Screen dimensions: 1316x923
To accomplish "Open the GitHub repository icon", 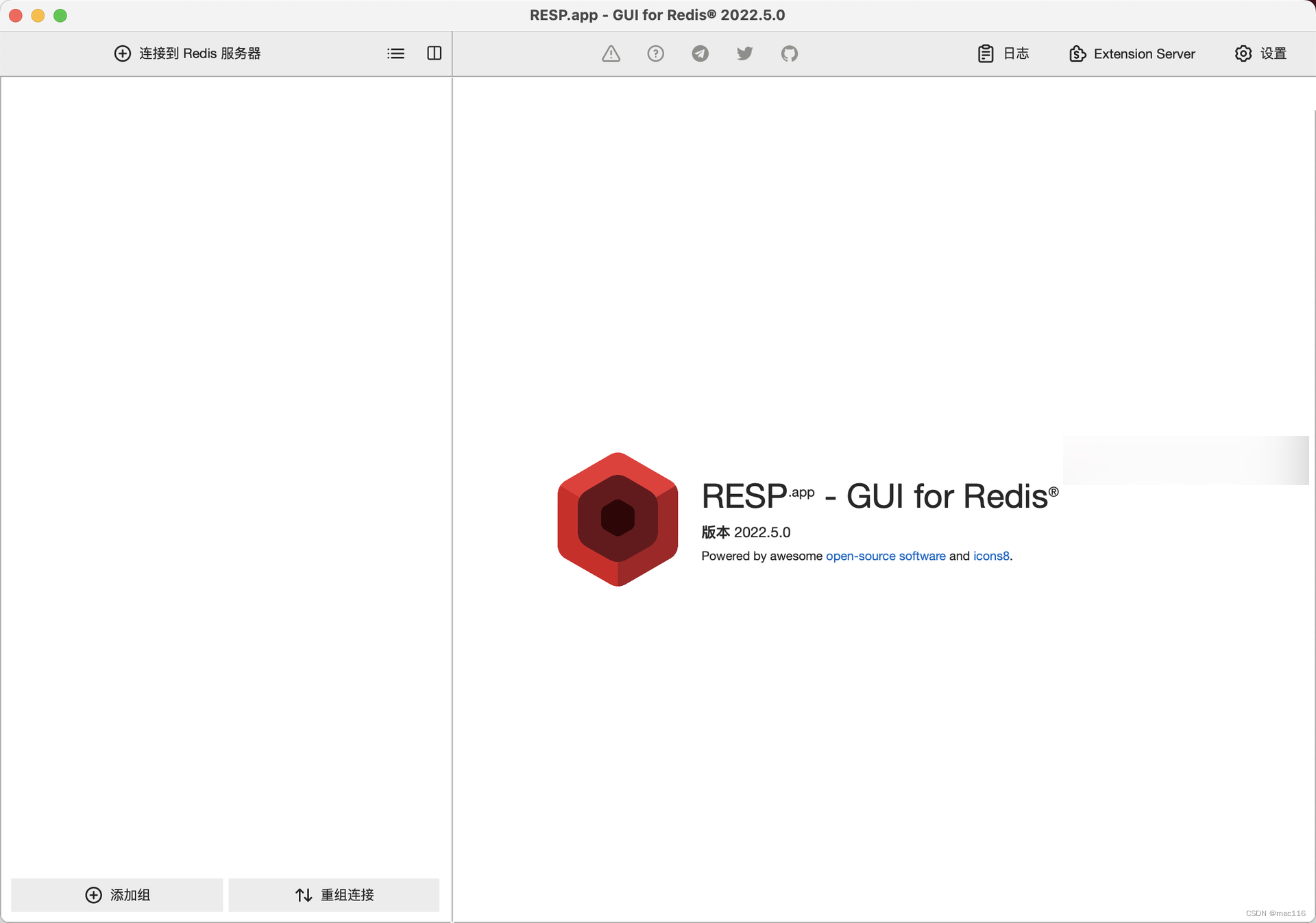I will click(x=789, y=53).
